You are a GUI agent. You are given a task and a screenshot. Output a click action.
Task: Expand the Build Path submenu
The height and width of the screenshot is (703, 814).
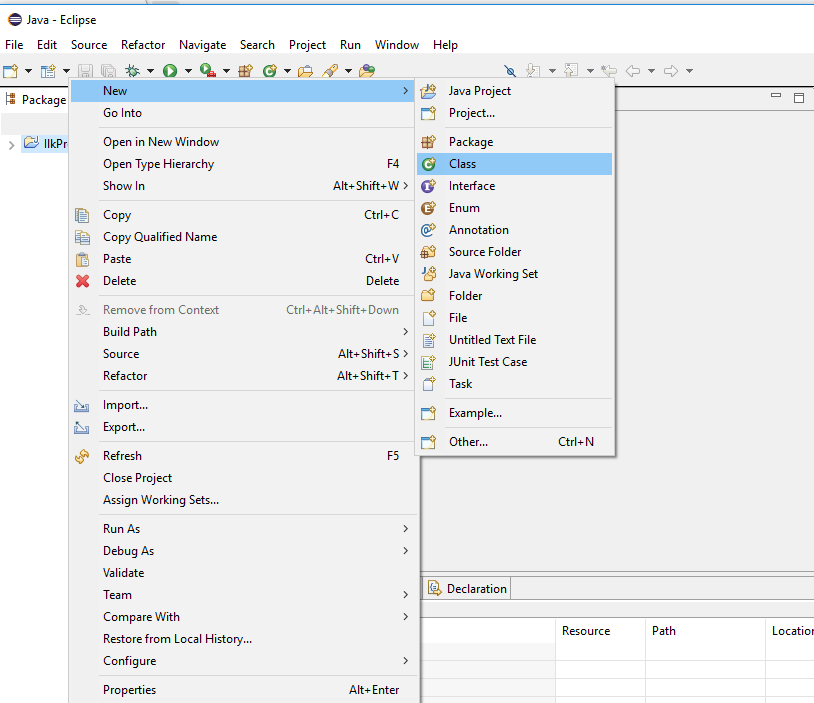(x=243, y=332)
